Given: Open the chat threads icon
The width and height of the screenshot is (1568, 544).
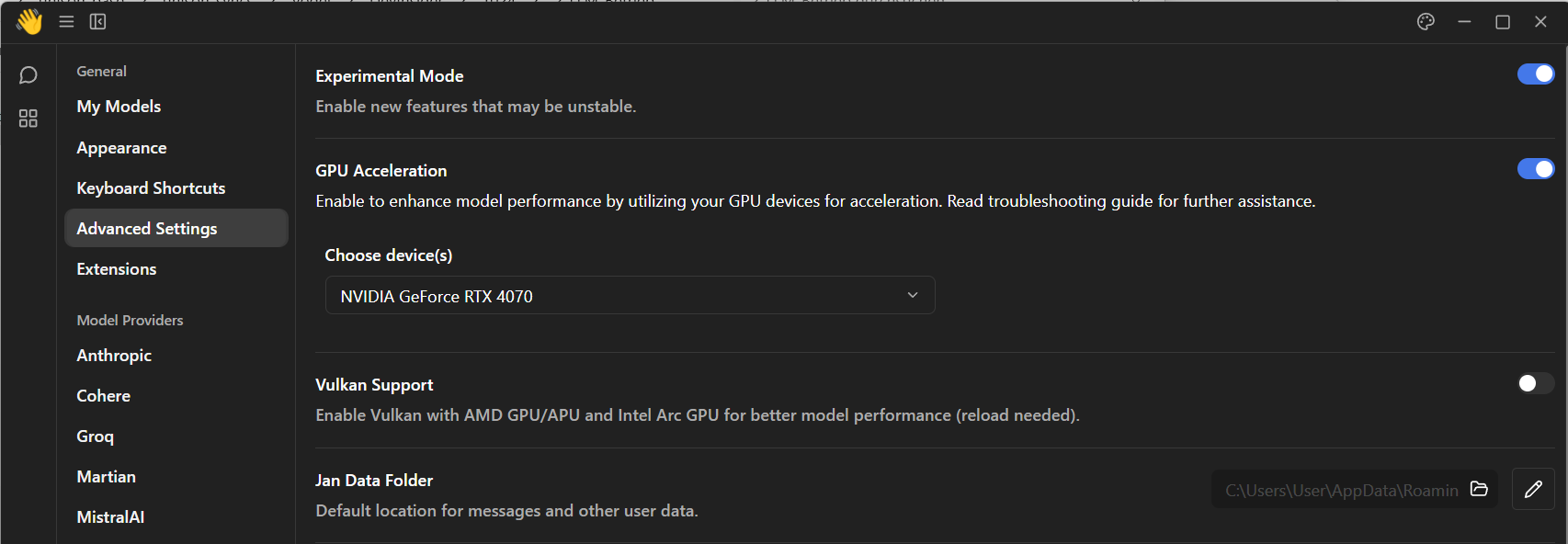Looking at the screenshot, I should pyautogui.click(x=28, y=75).
